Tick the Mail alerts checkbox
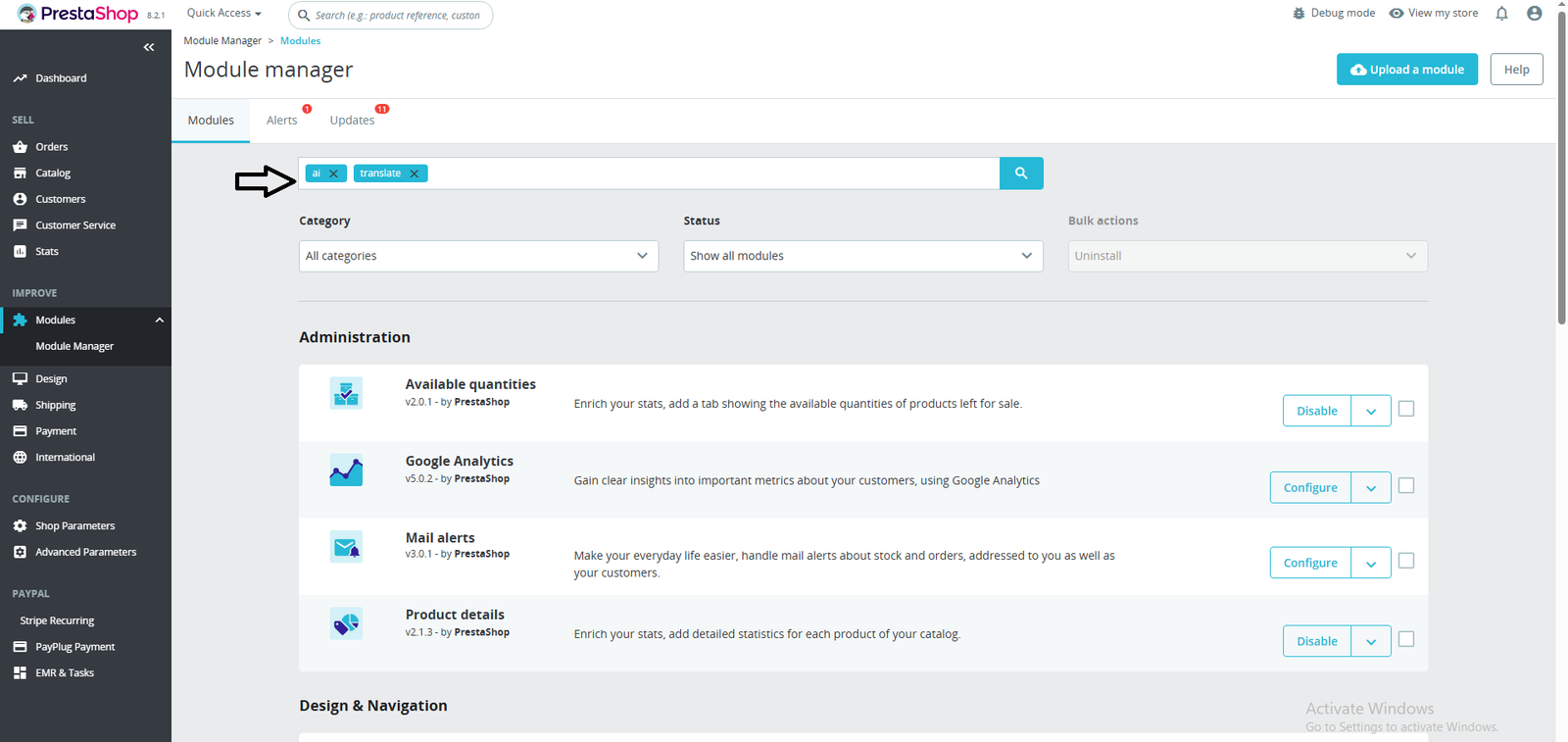The height and width of the screenshot is (742, 1568). (1406, 561)
